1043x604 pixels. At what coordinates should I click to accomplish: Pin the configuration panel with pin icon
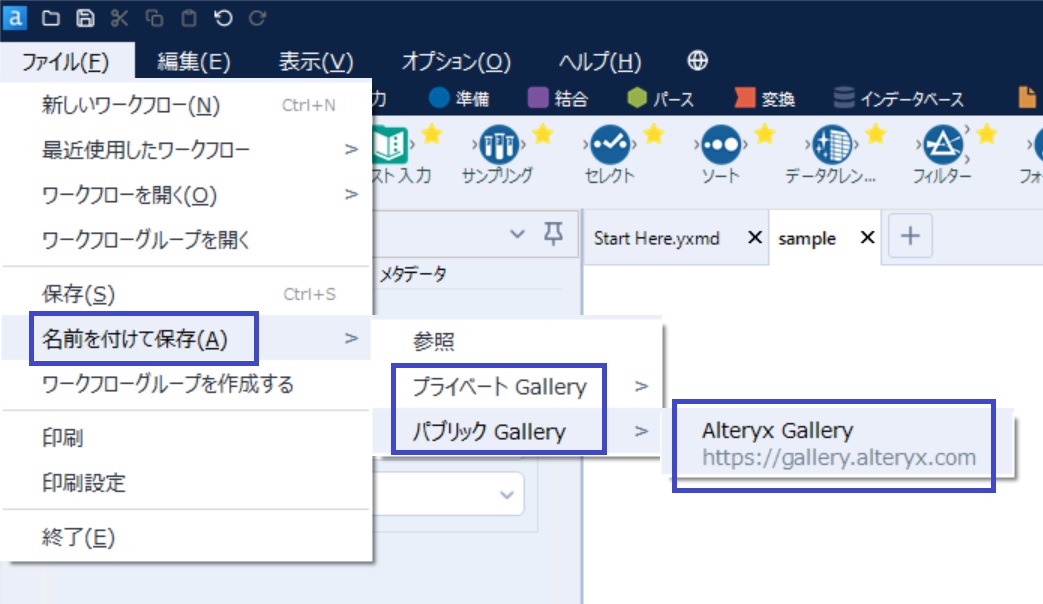pyautogui.click(x=553, y=233)
